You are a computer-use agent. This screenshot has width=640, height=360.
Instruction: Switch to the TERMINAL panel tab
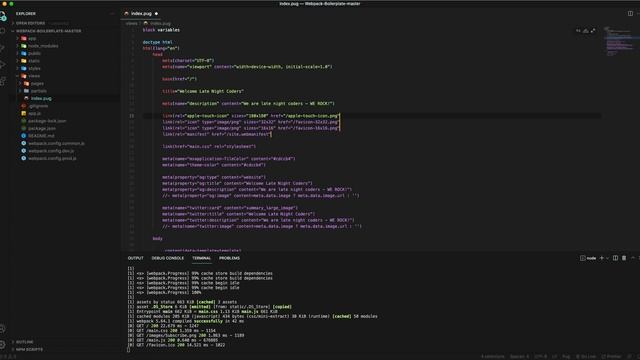tap(202, 258)
